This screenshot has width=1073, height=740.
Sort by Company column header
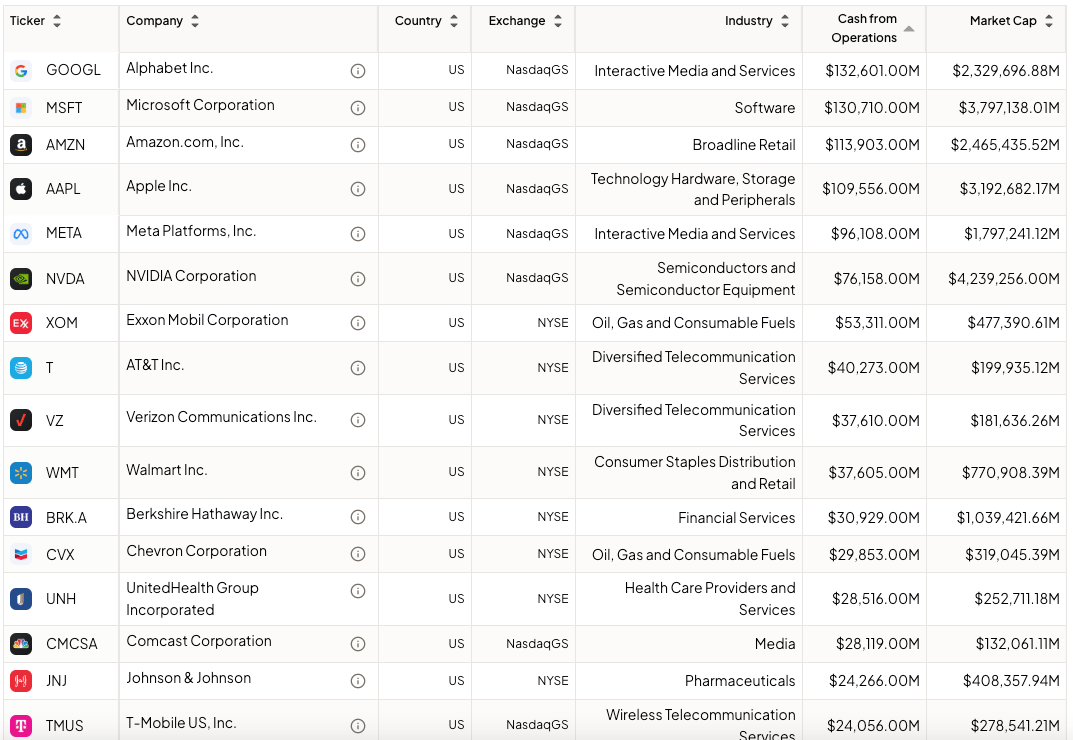194,21
